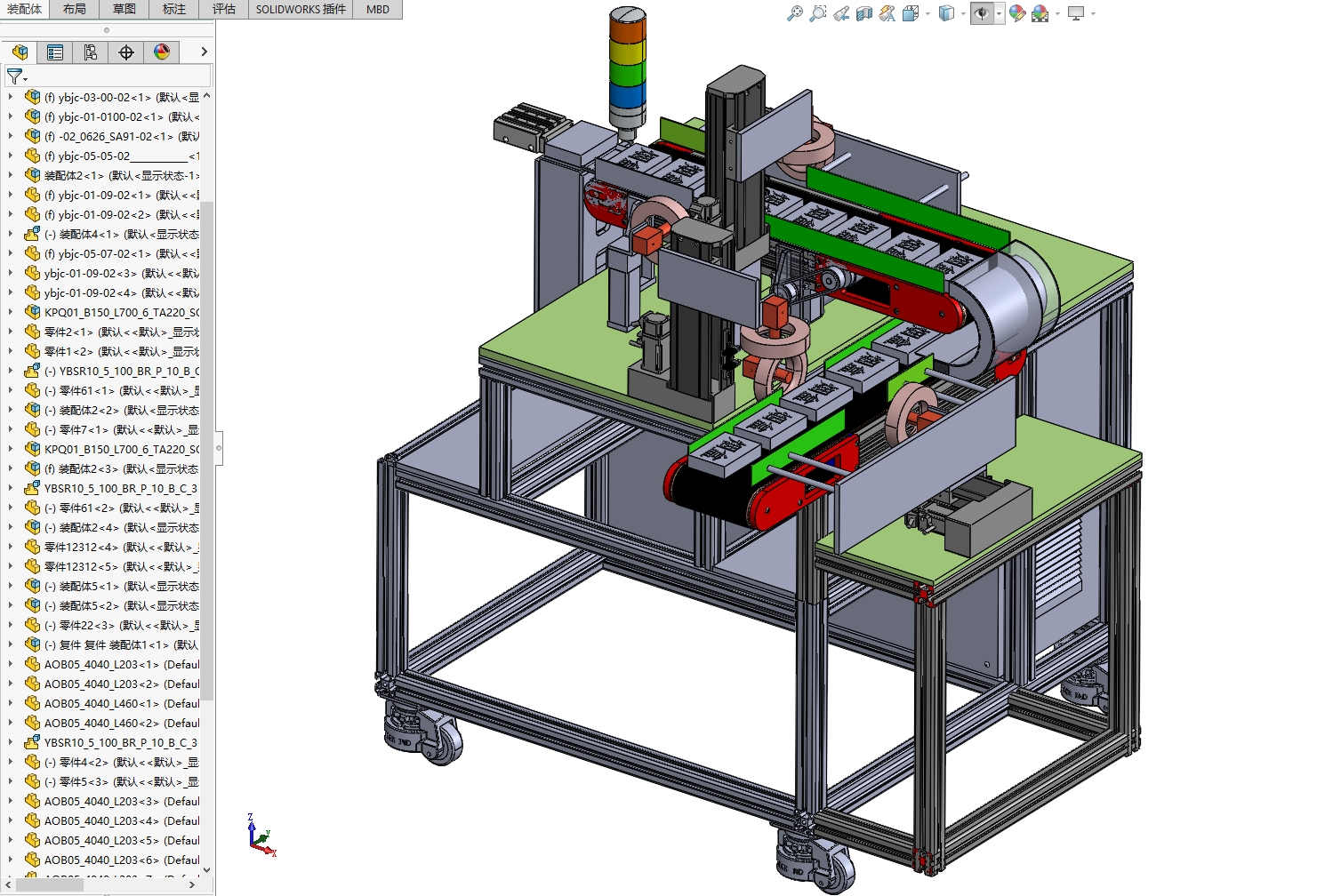The image size is (1325, 896).
Task: Expand the 装配体2<1> tree node
Action: coord(11,175)
